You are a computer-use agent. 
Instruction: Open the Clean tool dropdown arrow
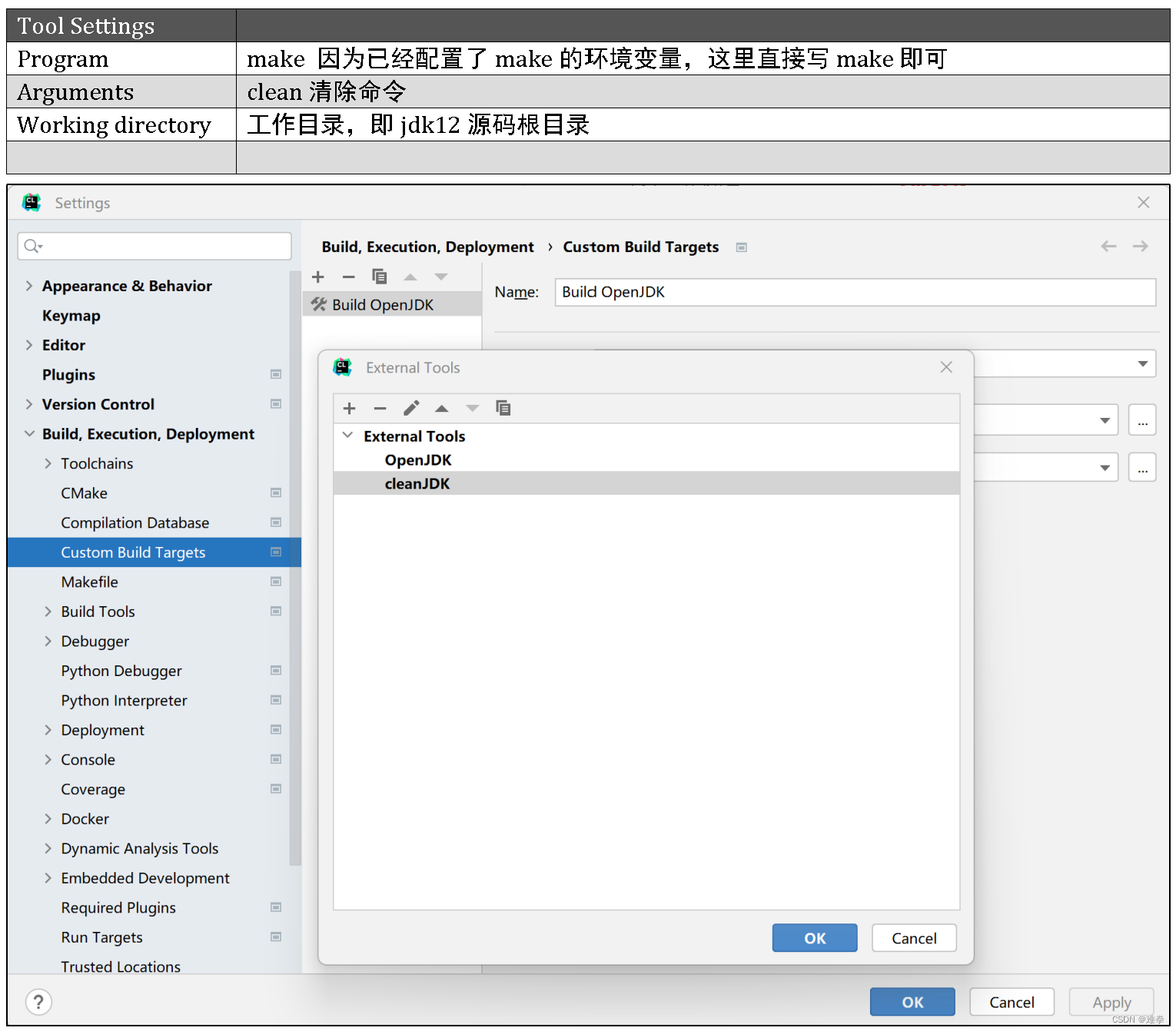click(x=1105, y=467)
